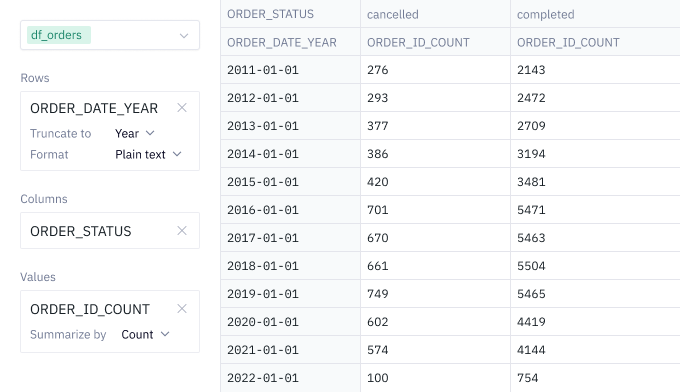Select the 2016-01-01 row cell
The height and width of the screenshot is (392, 680).
pyautogui.click(x=291, y=210)
